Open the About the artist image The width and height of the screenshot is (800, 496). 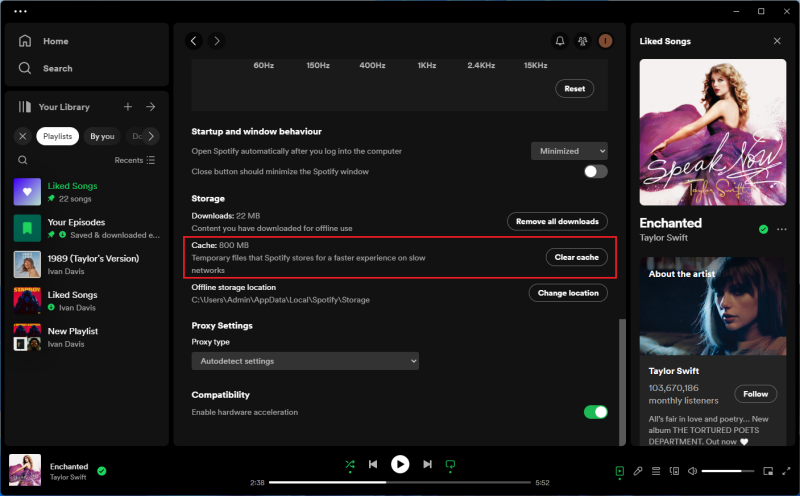tap(713, 306)
